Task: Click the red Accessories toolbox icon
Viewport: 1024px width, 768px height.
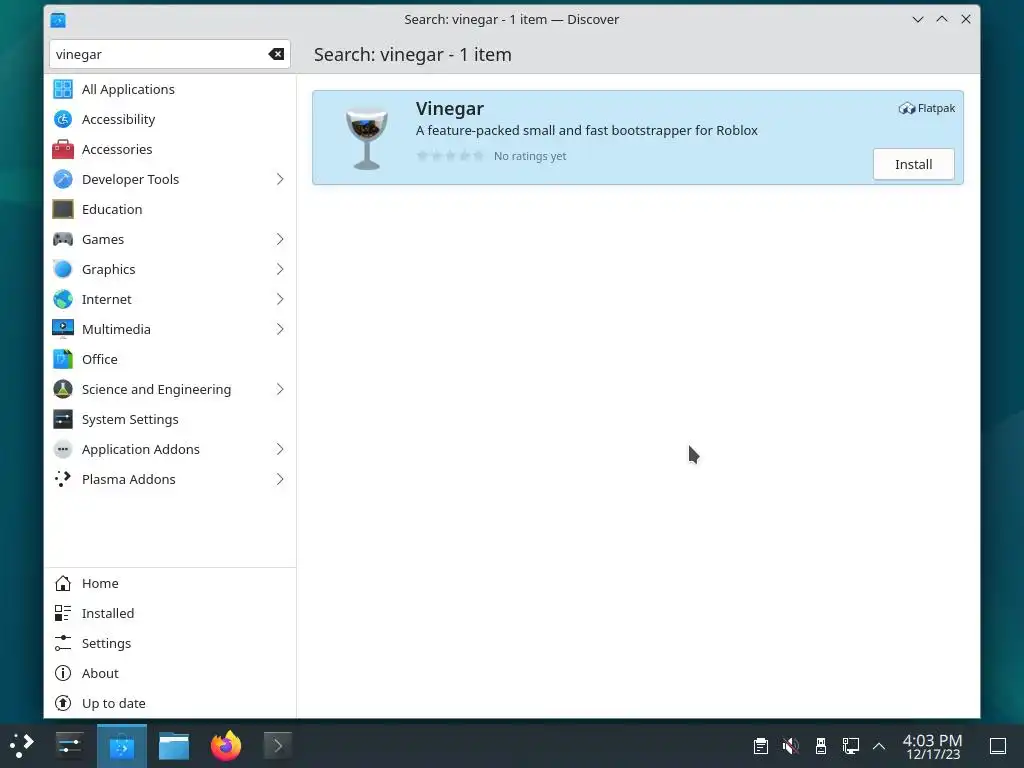Action: point(63,150)
